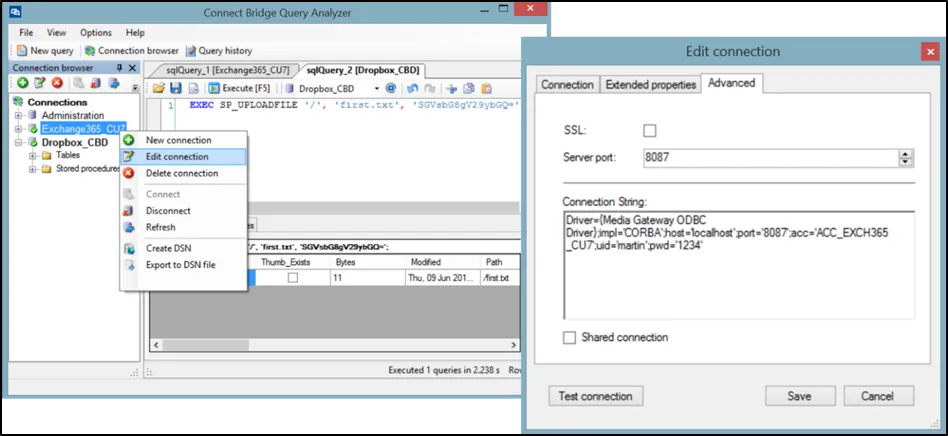948x436 pixels.
Task: Choose Delete connection from context menu
Action: 183,173
